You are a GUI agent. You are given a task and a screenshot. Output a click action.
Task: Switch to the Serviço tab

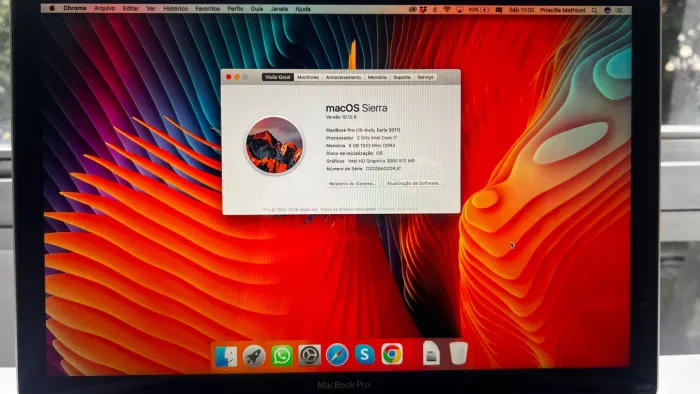tap(425, 77)
